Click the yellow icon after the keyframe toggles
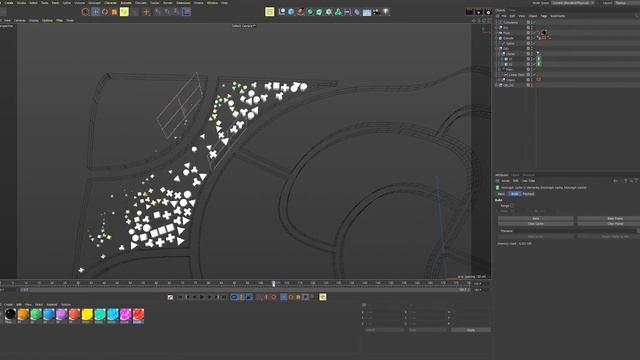This screenshot has width=640, height=360. [322, 297]
